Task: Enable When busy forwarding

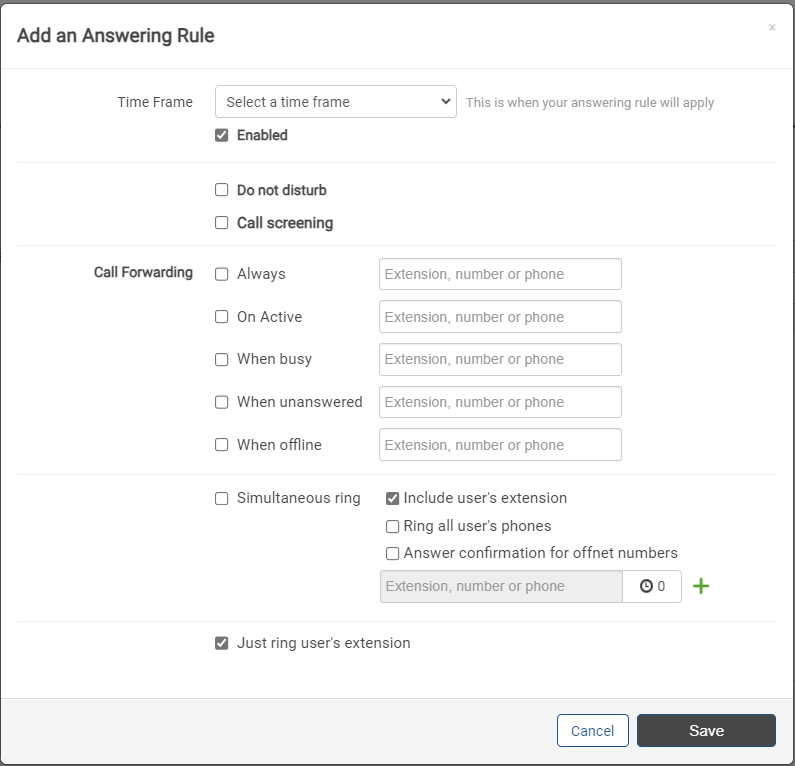Action: [222, 359]
